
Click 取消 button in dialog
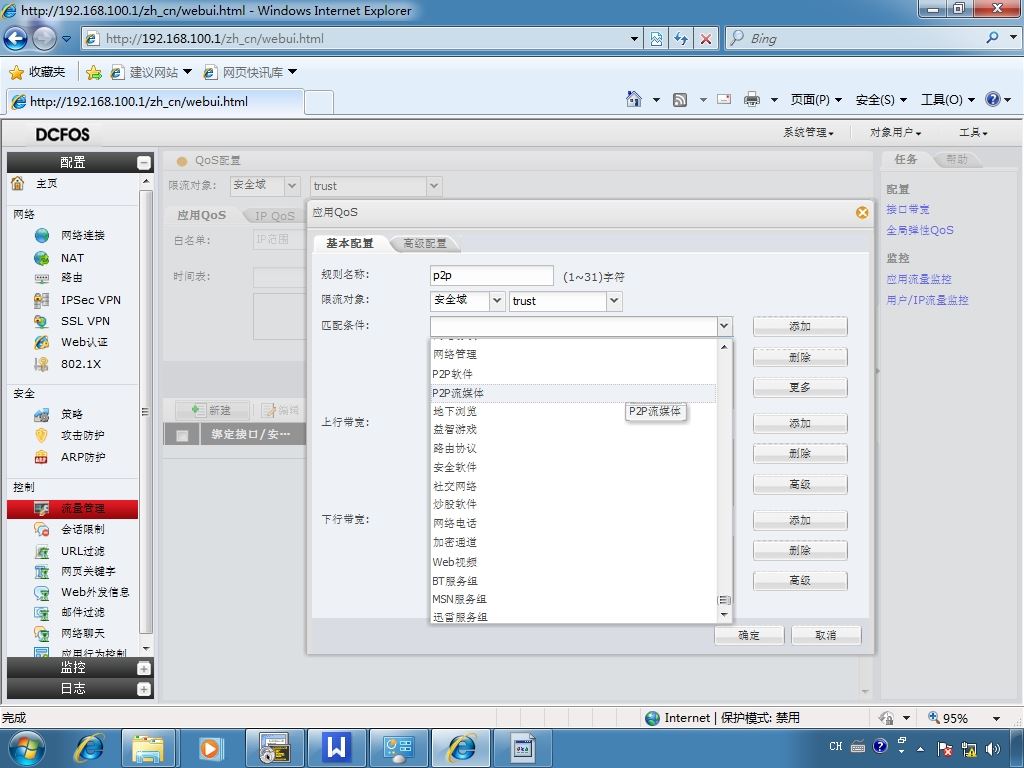[826, 635]
